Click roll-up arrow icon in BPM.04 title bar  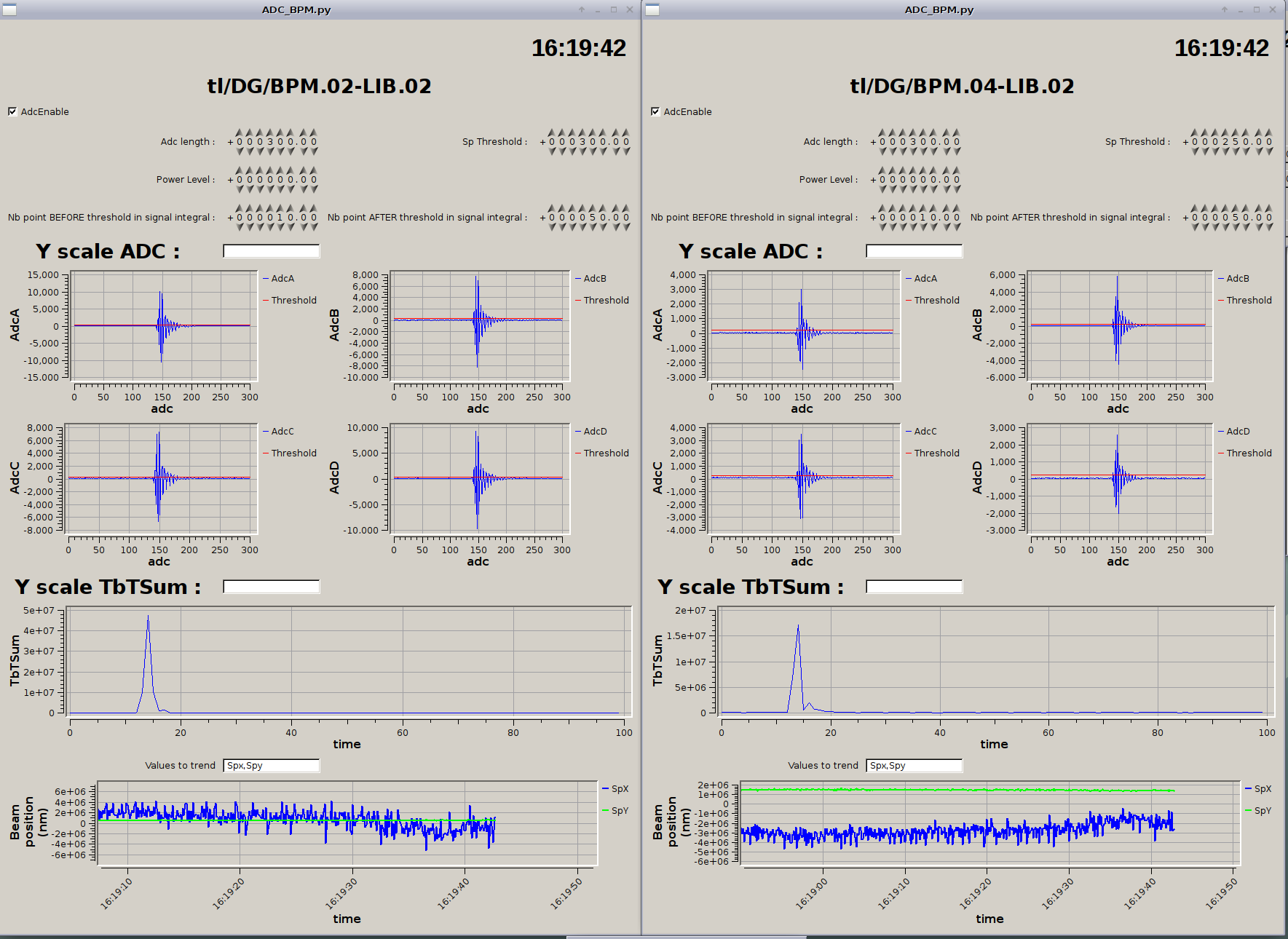(x=1225, y=9)
